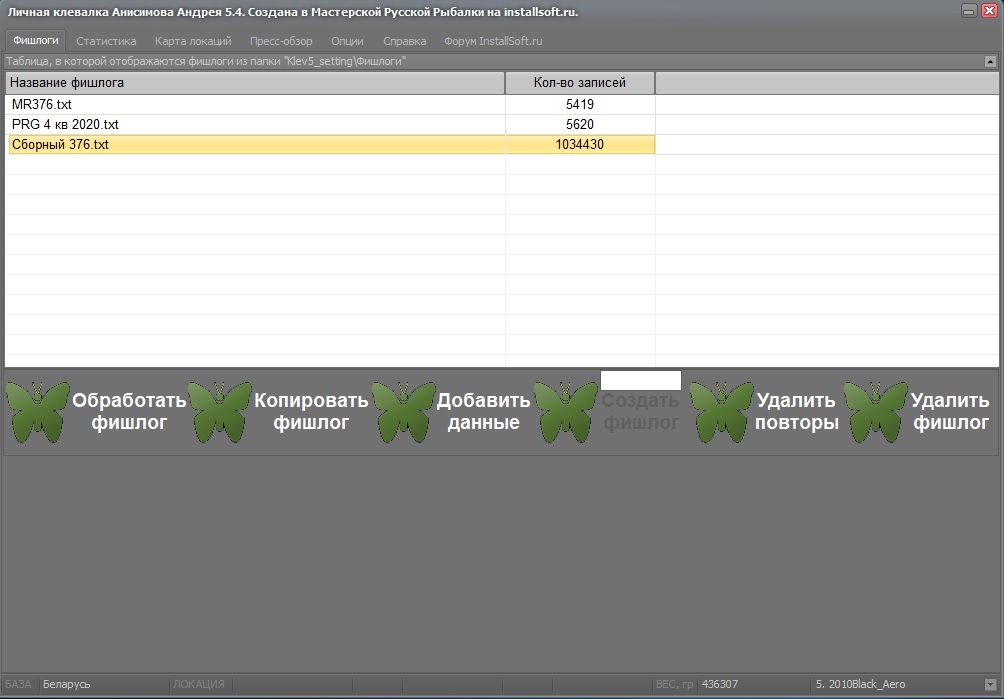Open the Карта локаций tab

tap(193, 41)
